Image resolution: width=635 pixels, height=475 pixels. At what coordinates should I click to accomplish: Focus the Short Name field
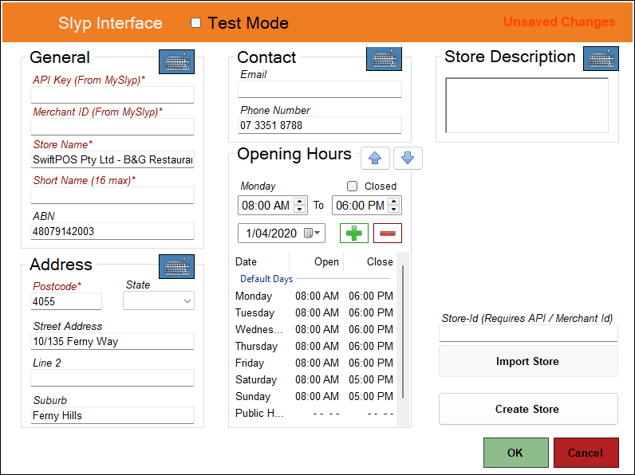tap(112, 195)
